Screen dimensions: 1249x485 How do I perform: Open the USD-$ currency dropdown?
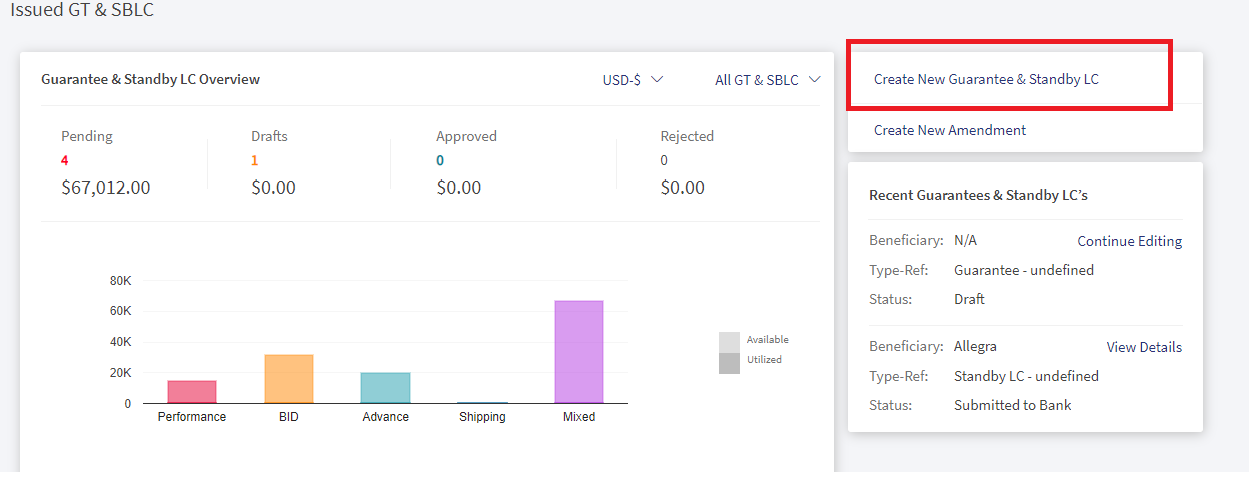tap(632, 80)
